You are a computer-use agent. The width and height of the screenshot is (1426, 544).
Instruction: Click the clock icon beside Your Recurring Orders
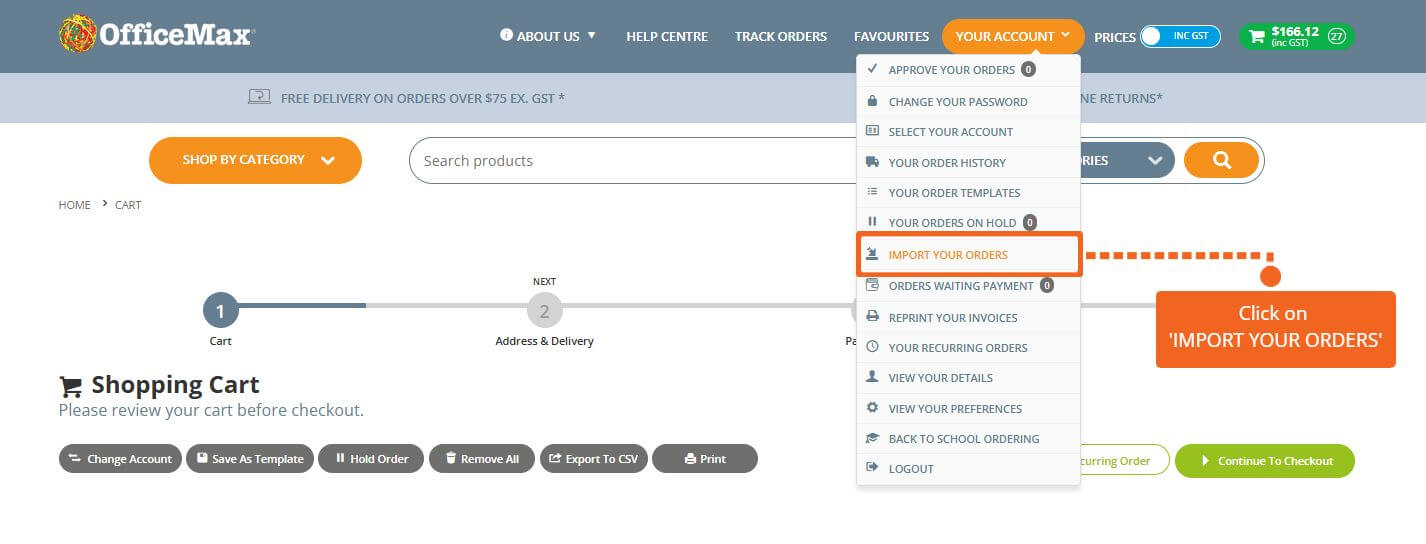tap(872, 347)
